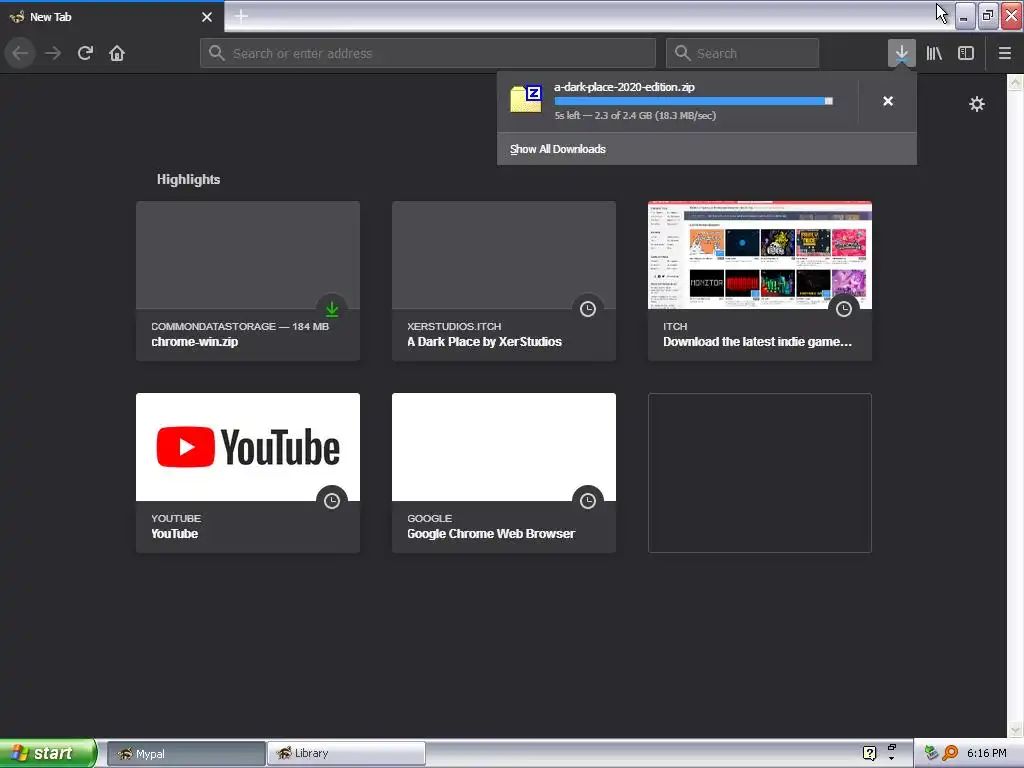Click the magnifier icon in Search box
Image resolution: width=1024 pixels, height=768 pixels.
coord(682,53)
